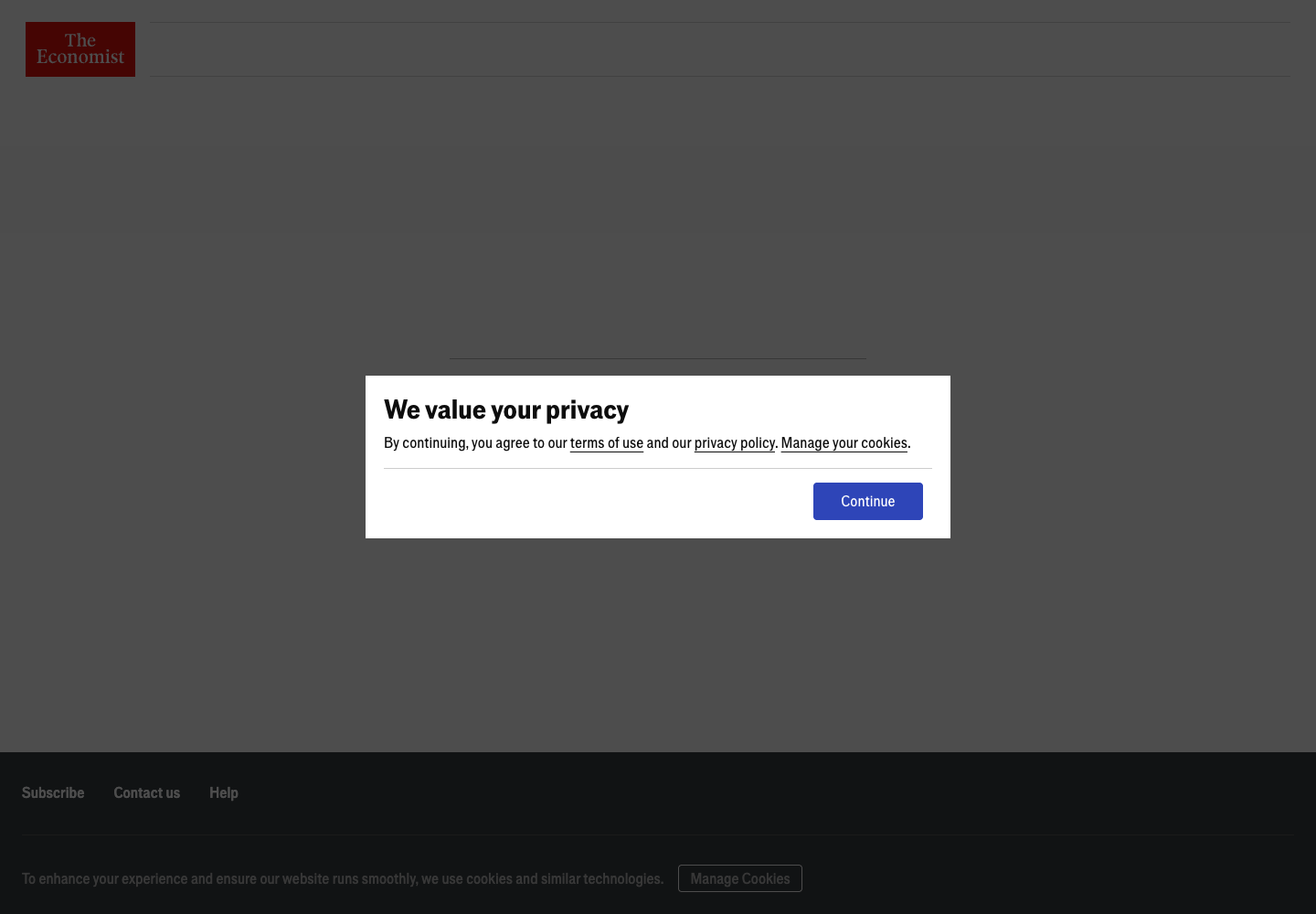1316x914 pixels.
Task: Open Subscribe in the footer
Action: tap(53, 792)
